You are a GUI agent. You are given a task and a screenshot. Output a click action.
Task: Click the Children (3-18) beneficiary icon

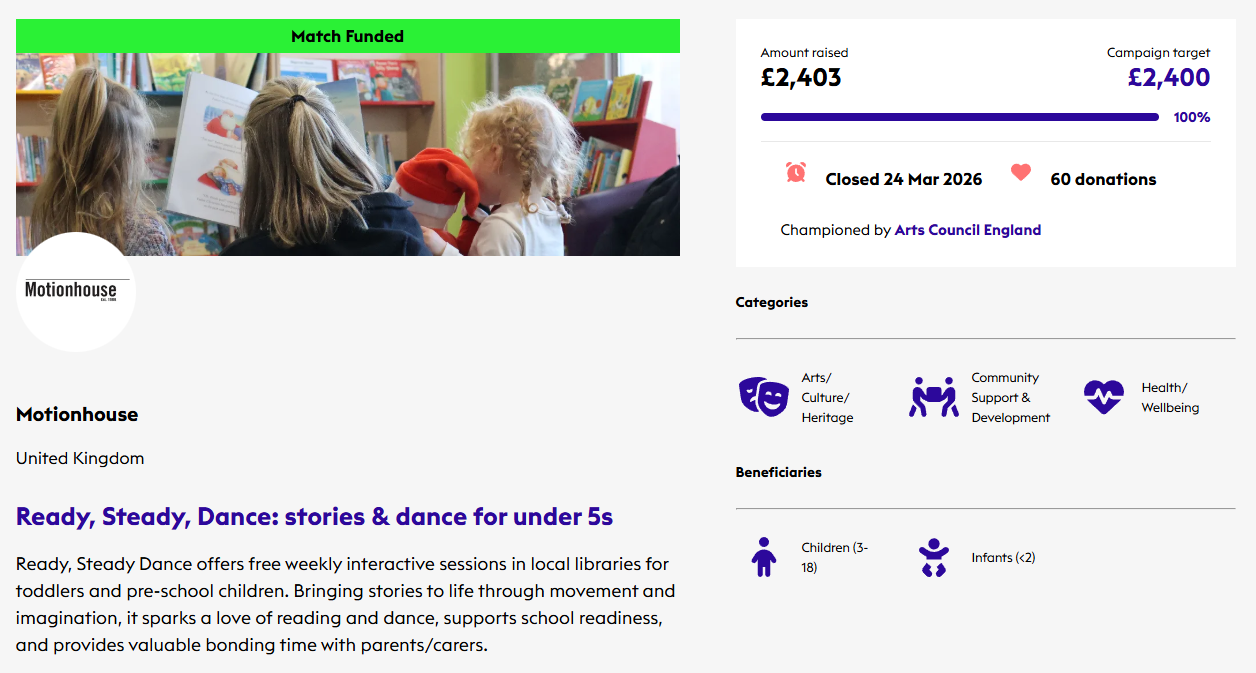coord(763,557)
